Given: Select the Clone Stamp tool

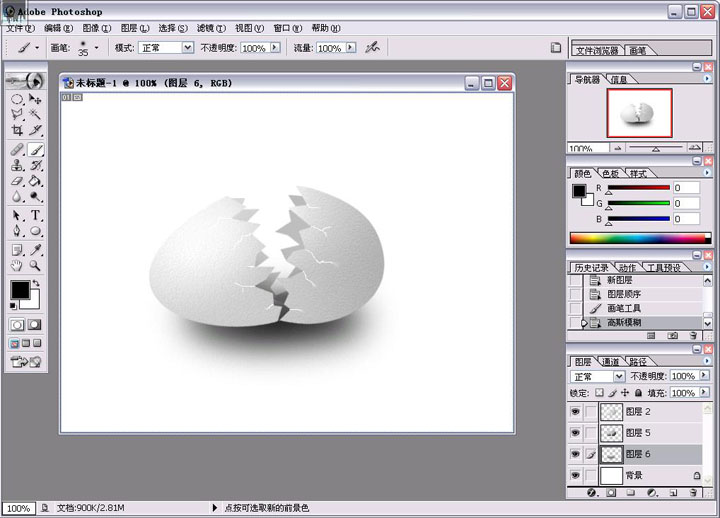Looking at the screenshot, I should (x=17, y=165).
